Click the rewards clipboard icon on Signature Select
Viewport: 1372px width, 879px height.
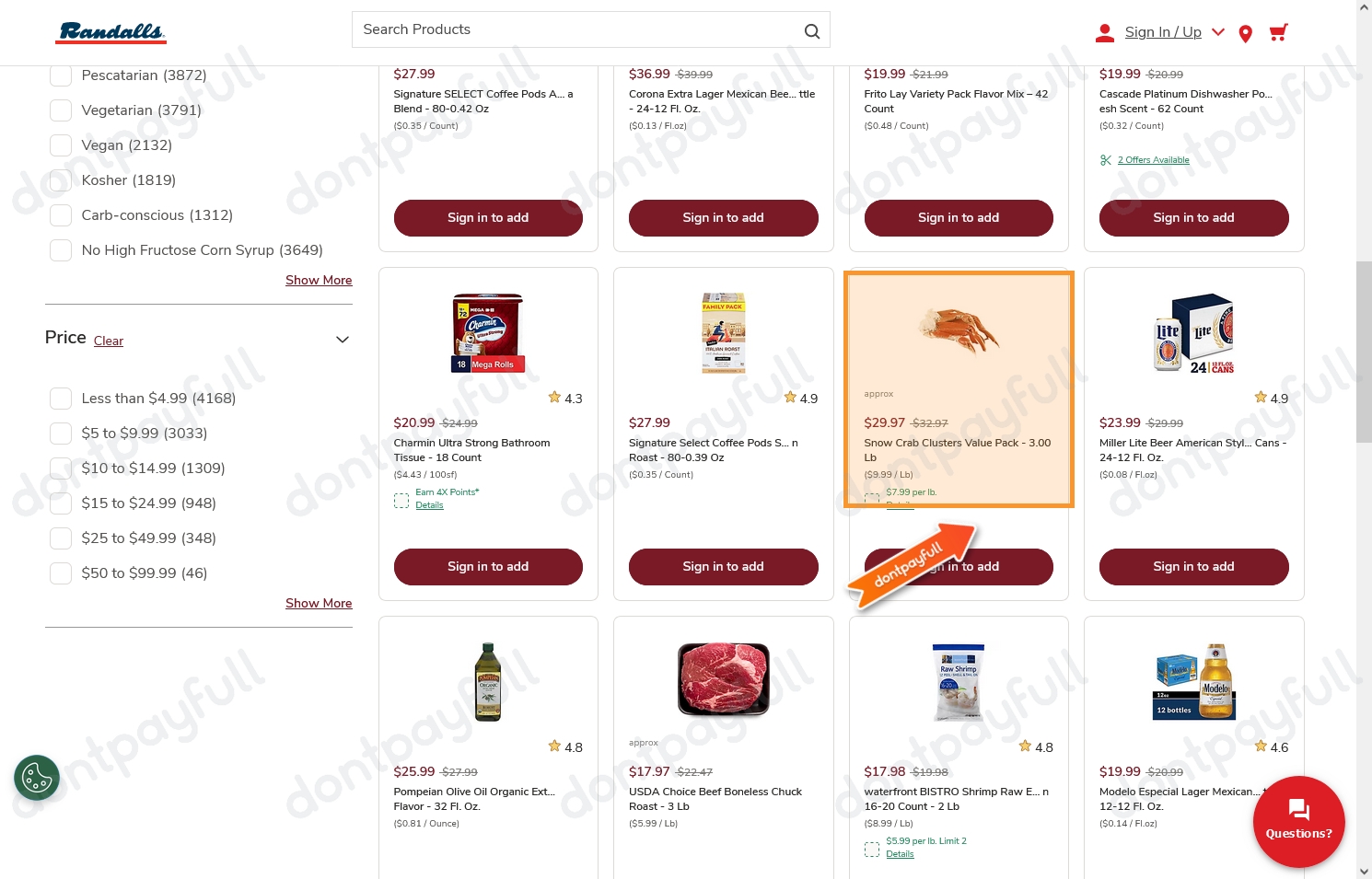401,500
